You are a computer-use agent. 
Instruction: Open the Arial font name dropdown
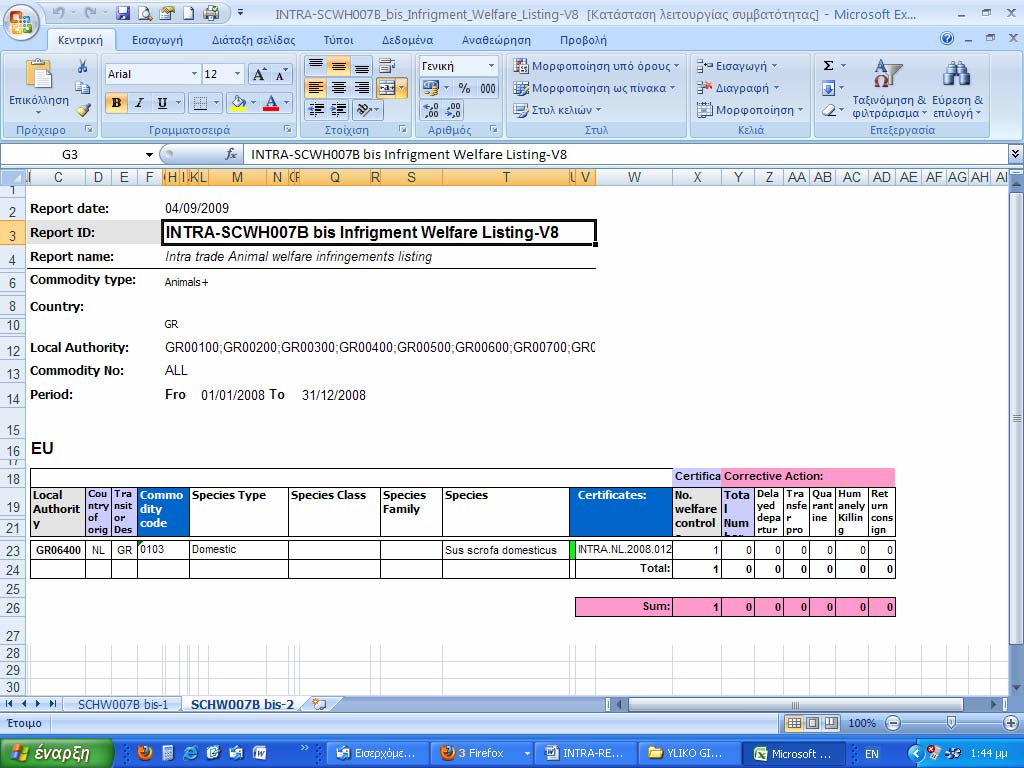pos(194,74)
